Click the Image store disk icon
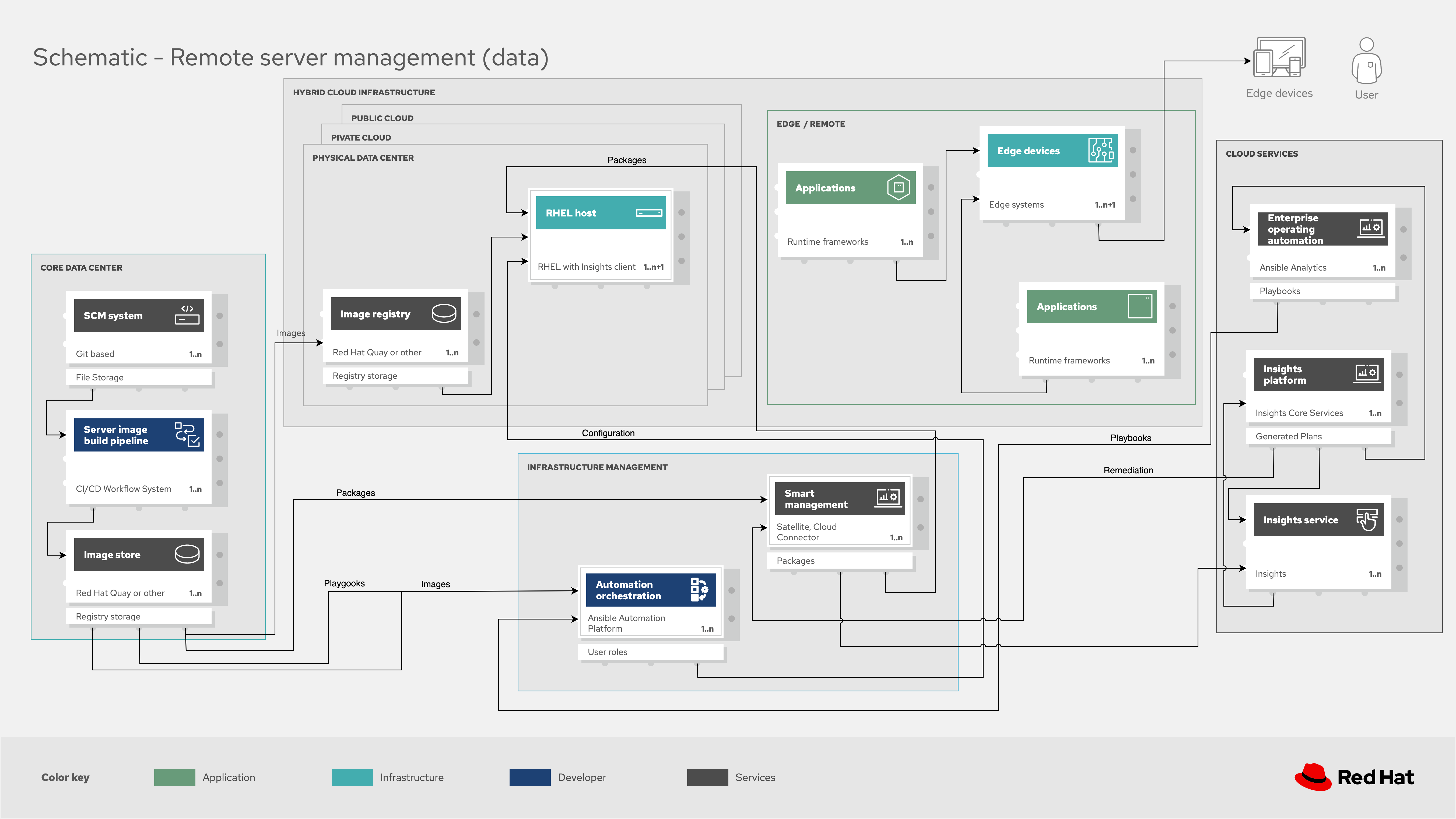 click(187, 554)
